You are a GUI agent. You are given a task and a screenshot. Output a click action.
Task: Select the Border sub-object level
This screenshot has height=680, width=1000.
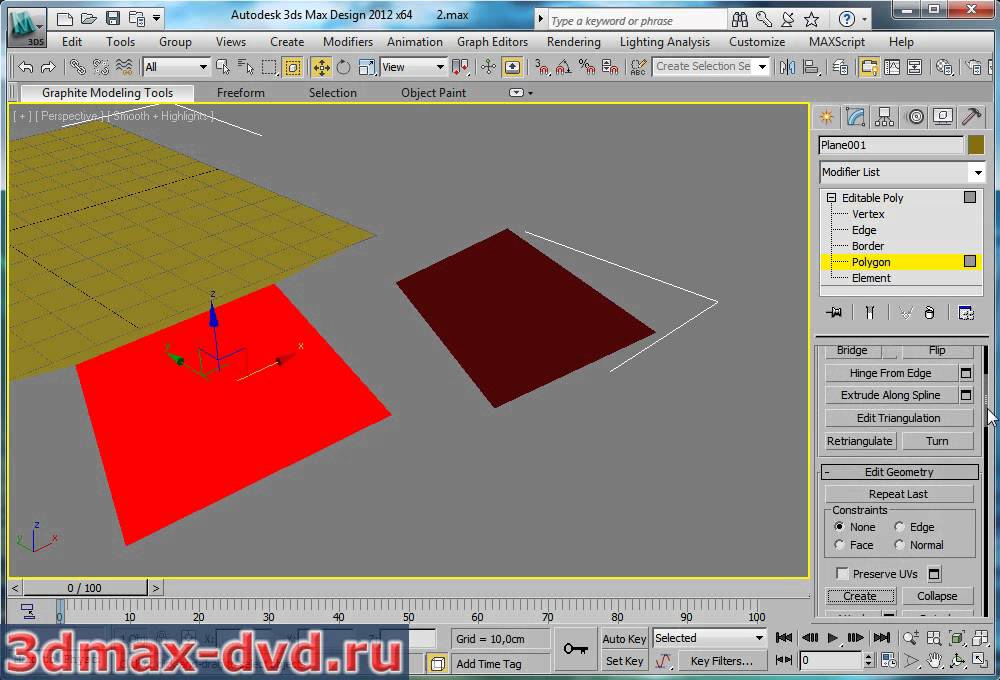[867, 246]
